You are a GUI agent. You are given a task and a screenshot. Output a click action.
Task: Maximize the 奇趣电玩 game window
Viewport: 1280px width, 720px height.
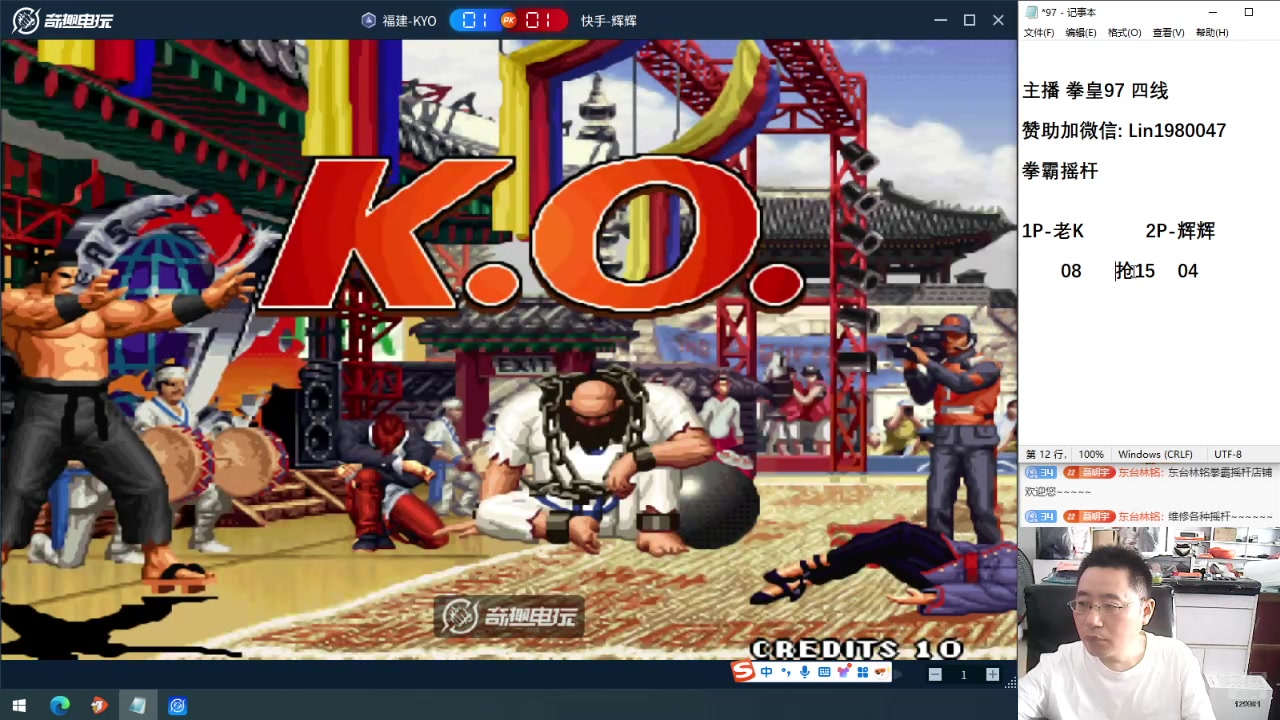click(969, 20)
